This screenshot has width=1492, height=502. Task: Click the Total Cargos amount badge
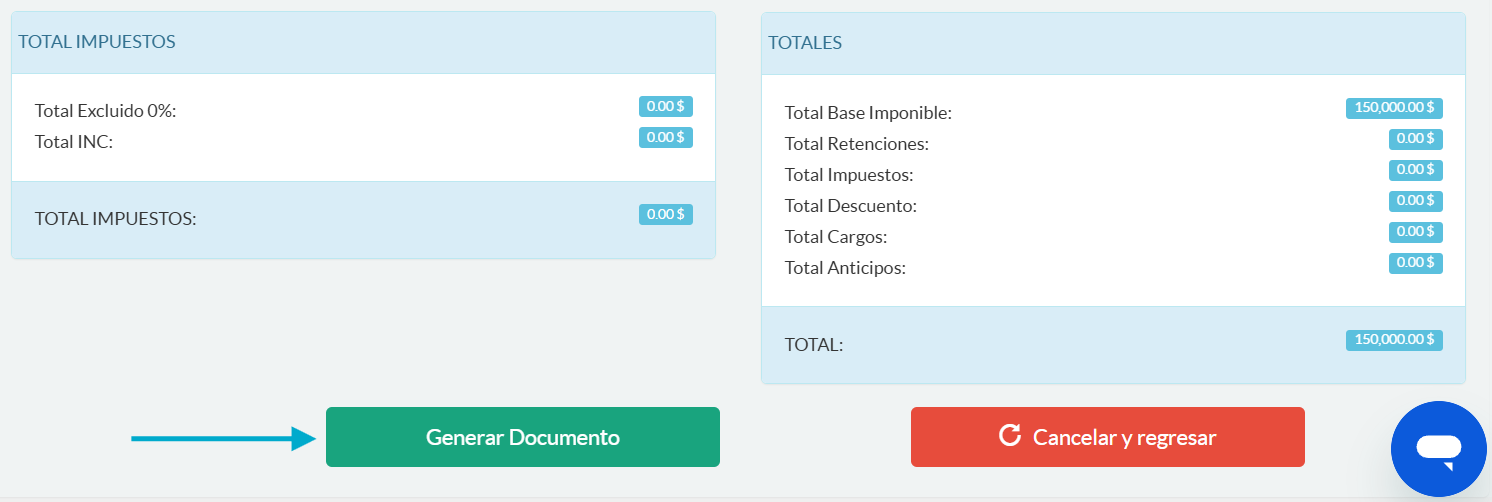pos(1415,232)
